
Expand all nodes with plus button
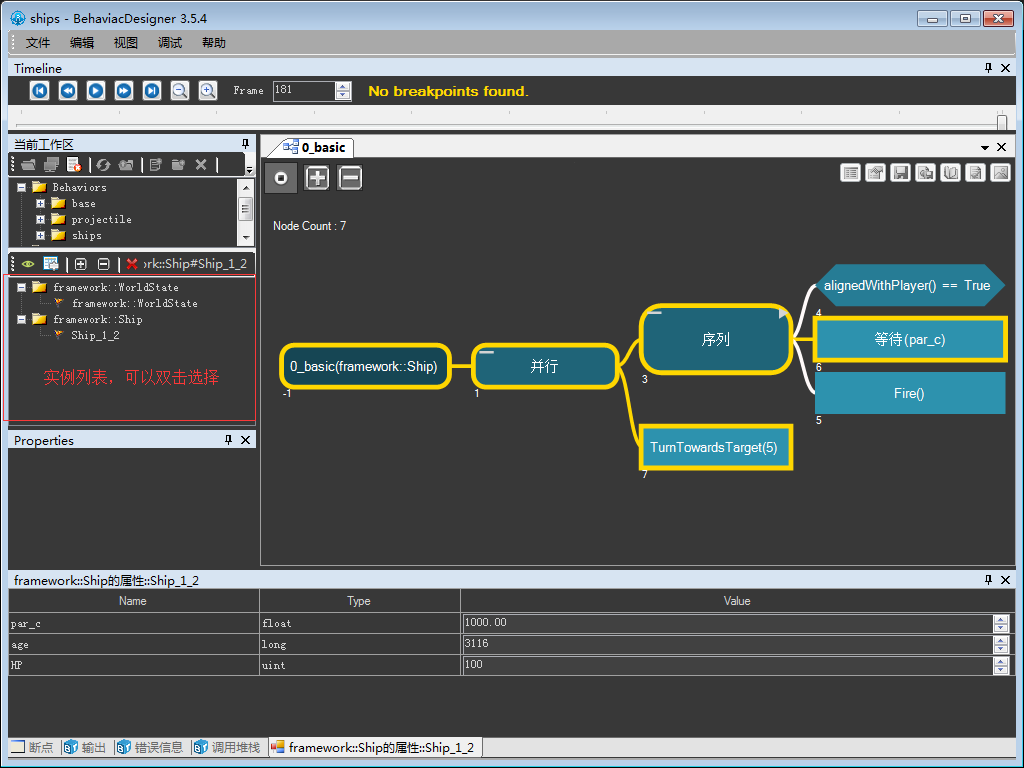pyautogui.click(x=317, y=178)
